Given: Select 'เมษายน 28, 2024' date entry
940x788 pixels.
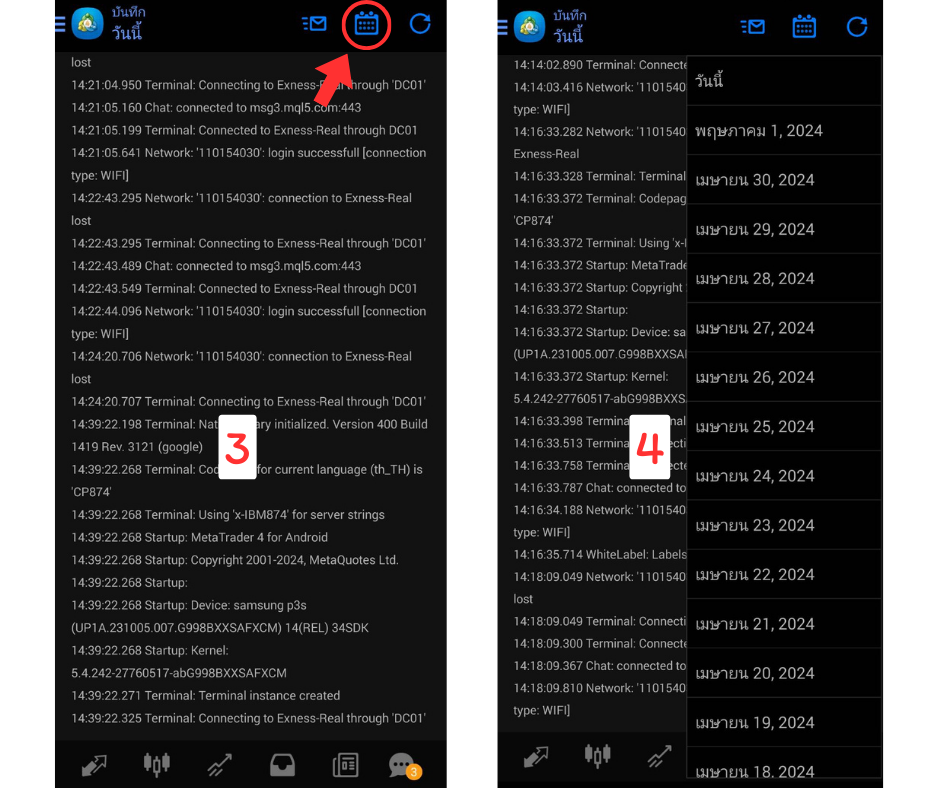Looking at the screenshot, I should point(784,278).
